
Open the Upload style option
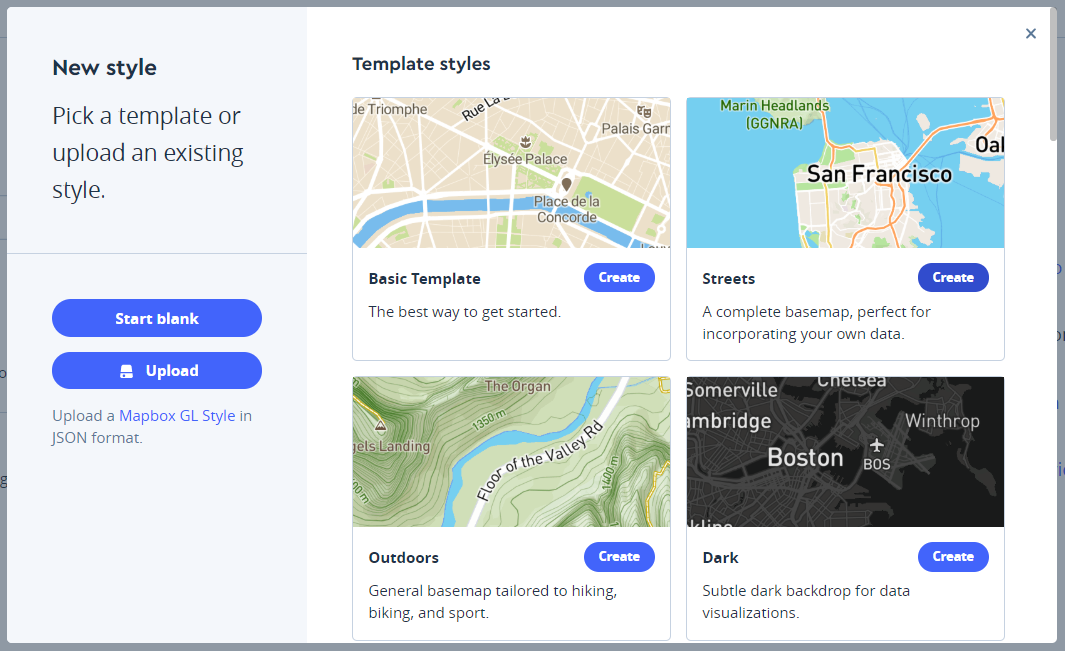[156, 370]
